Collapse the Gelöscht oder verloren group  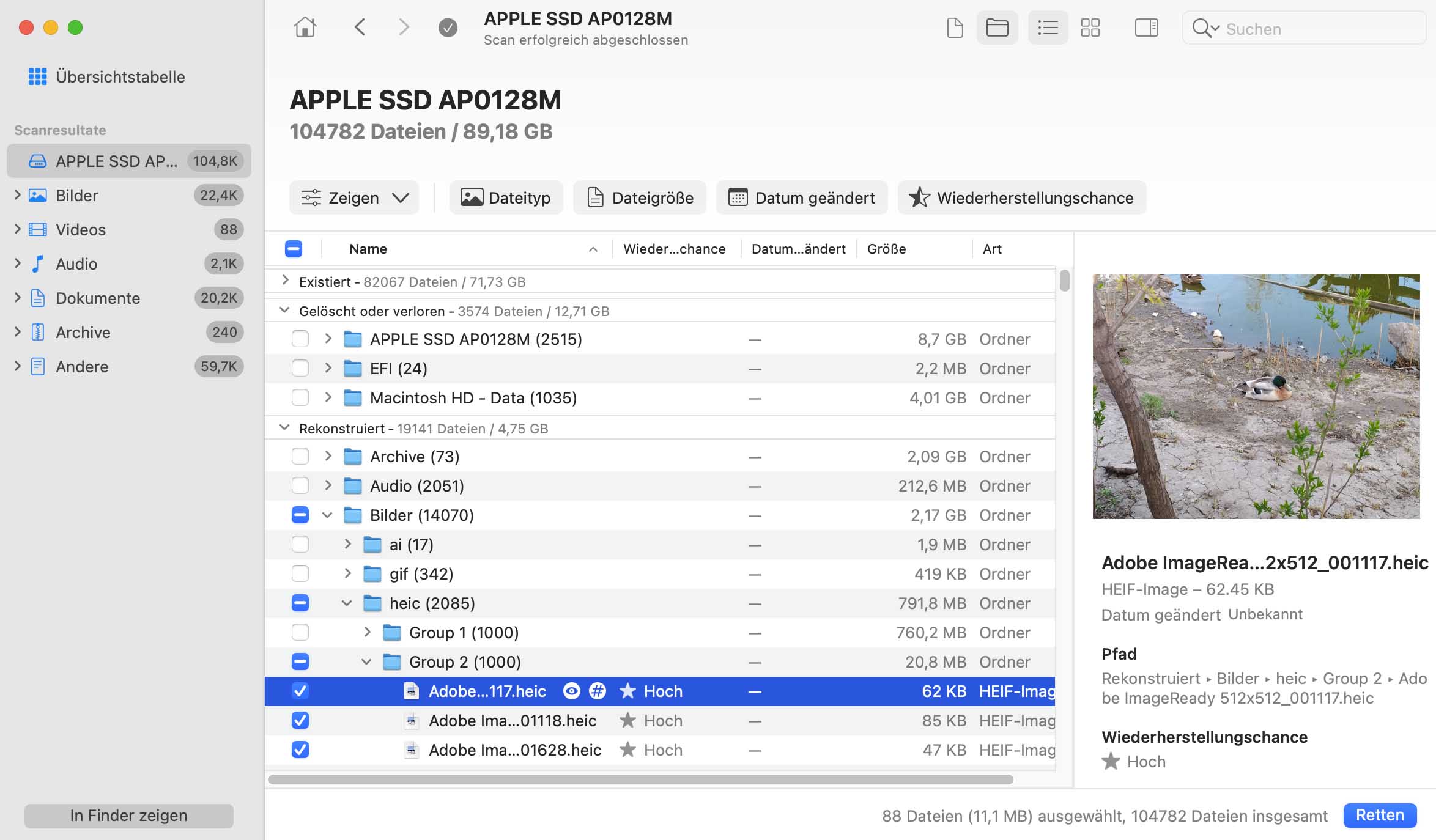(x=284, y=310)
